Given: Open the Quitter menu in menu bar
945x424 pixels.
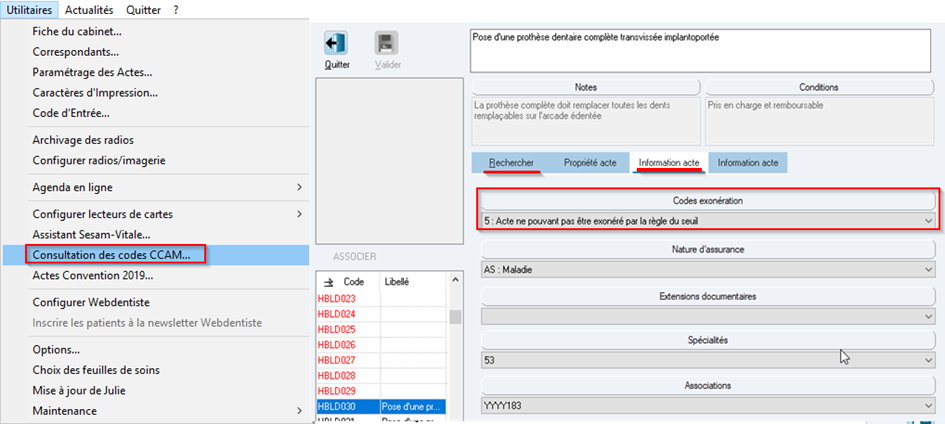Looking at the screenshot, I should click(x=143, y=10).
